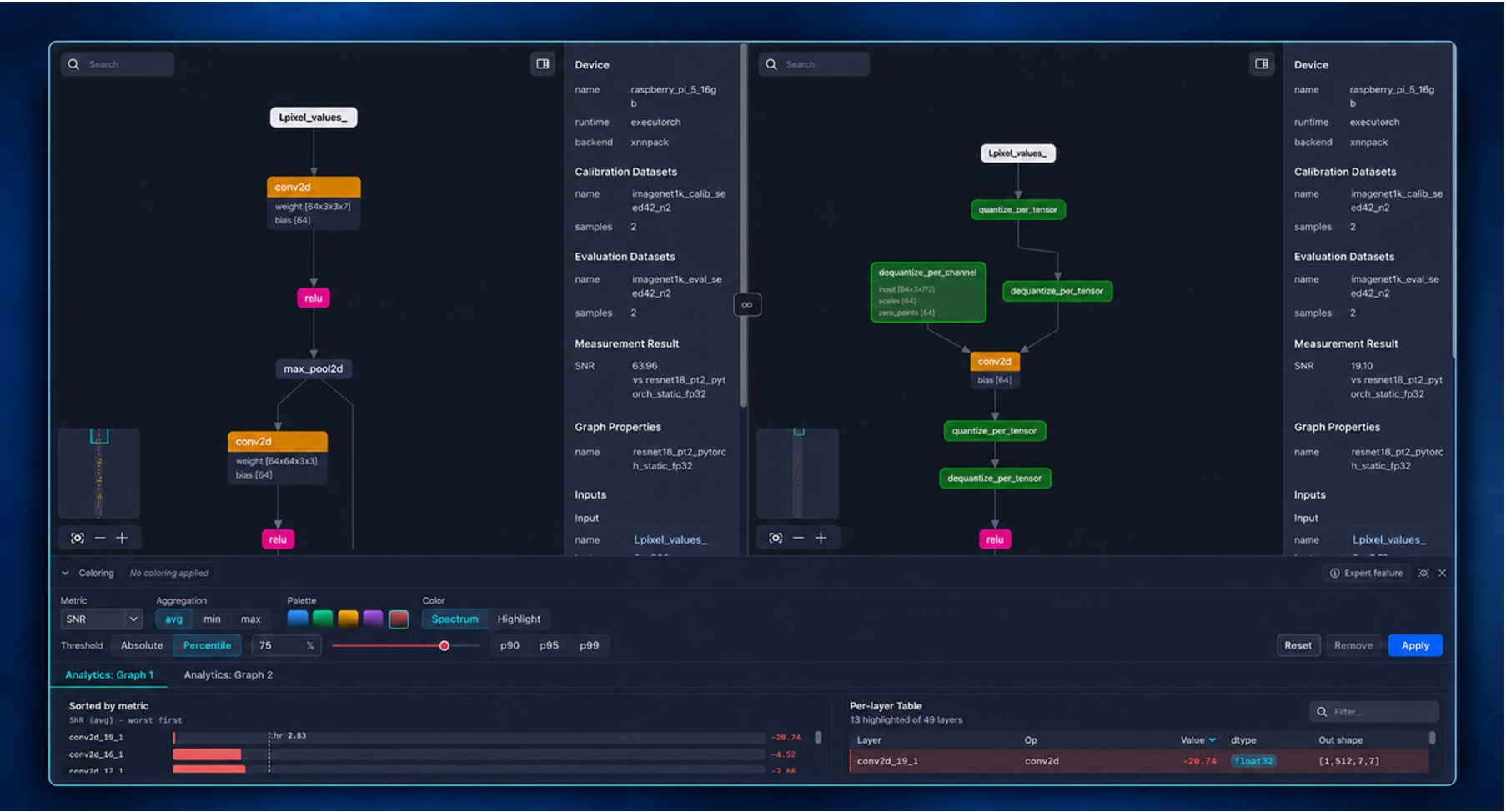The width and height of the screenshot is (1506, 812).
Task: Click the left graph search magnifier icon
Action: pyautogui.click(x=73, y=64)
